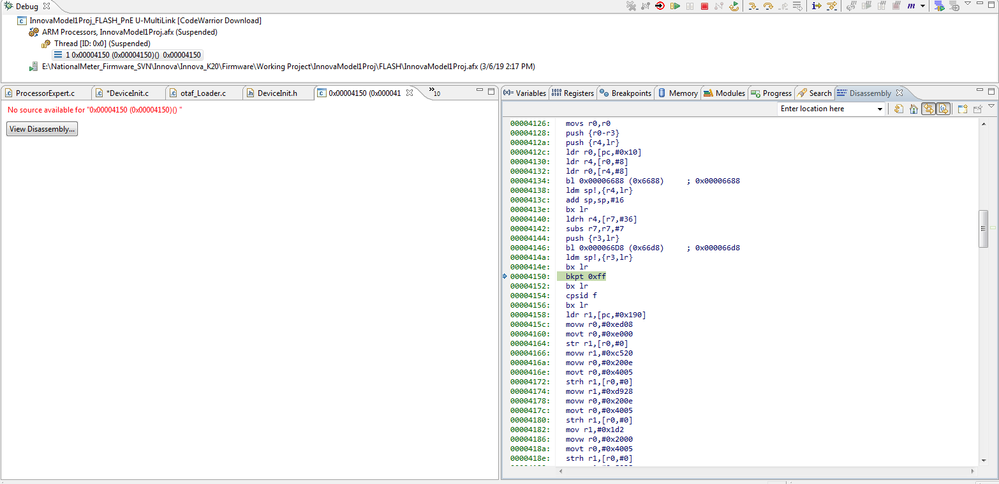The width and height of the screenshot is (999, 484).
Task: Open the otaf_Loader.c editor tab
Action: [203, 93]
